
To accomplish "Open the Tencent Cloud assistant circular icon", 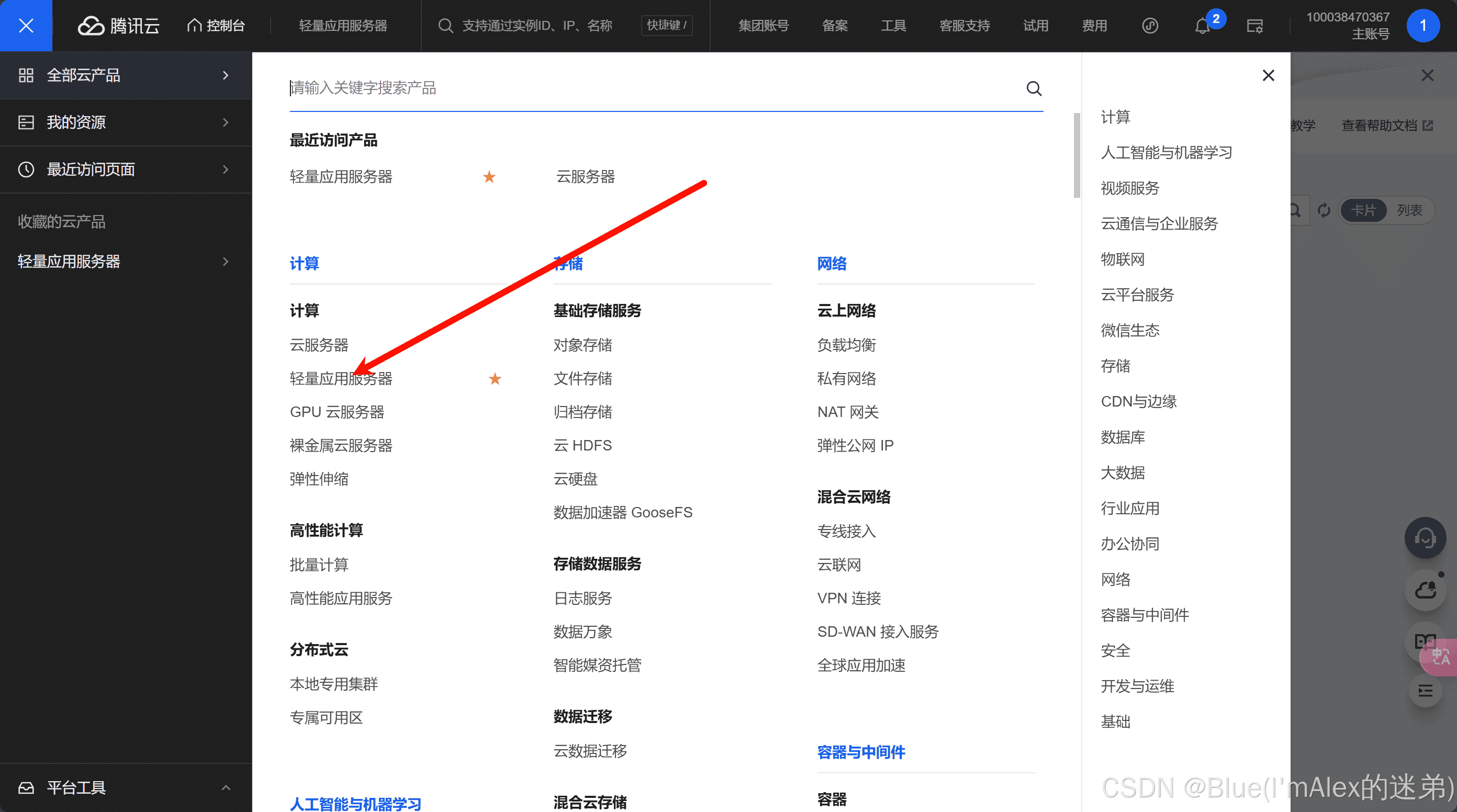I will click(x=1150, y=26).
